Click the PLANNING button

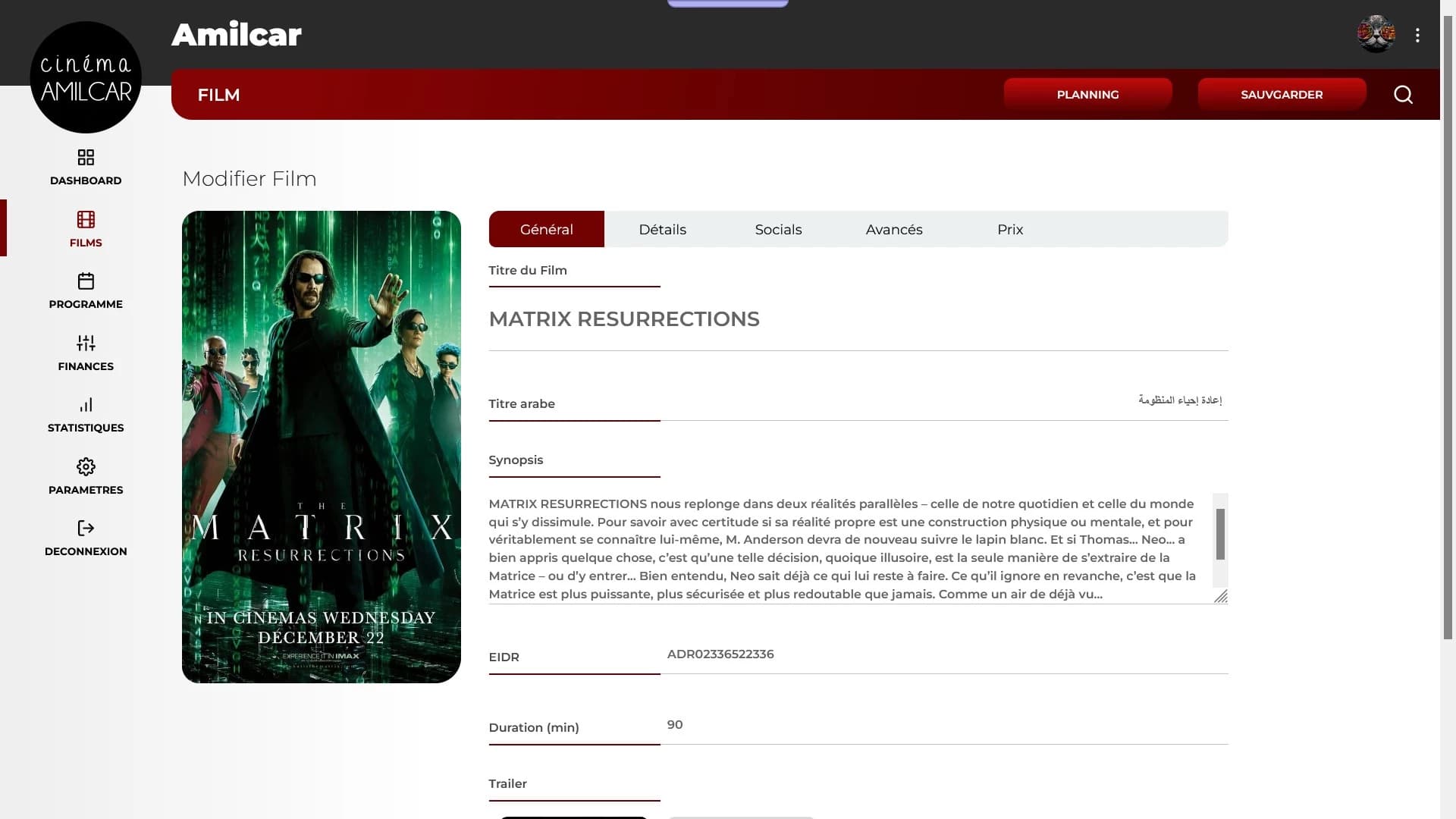click(x=1087, y=94)
